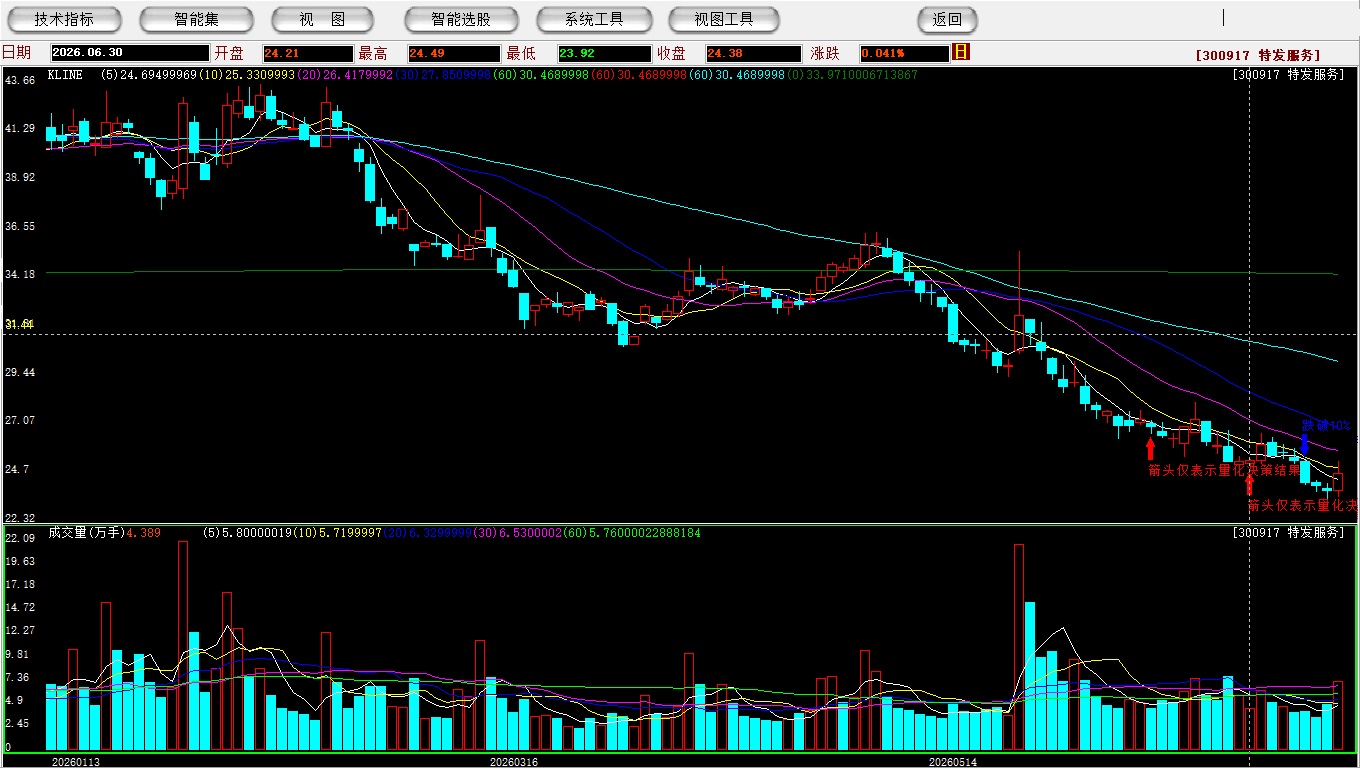Screen dimensions: 1360x768
Task: Click the red up arrow above 箭头仅表示量化决策结果
Action: click(x=1150, y=449)
